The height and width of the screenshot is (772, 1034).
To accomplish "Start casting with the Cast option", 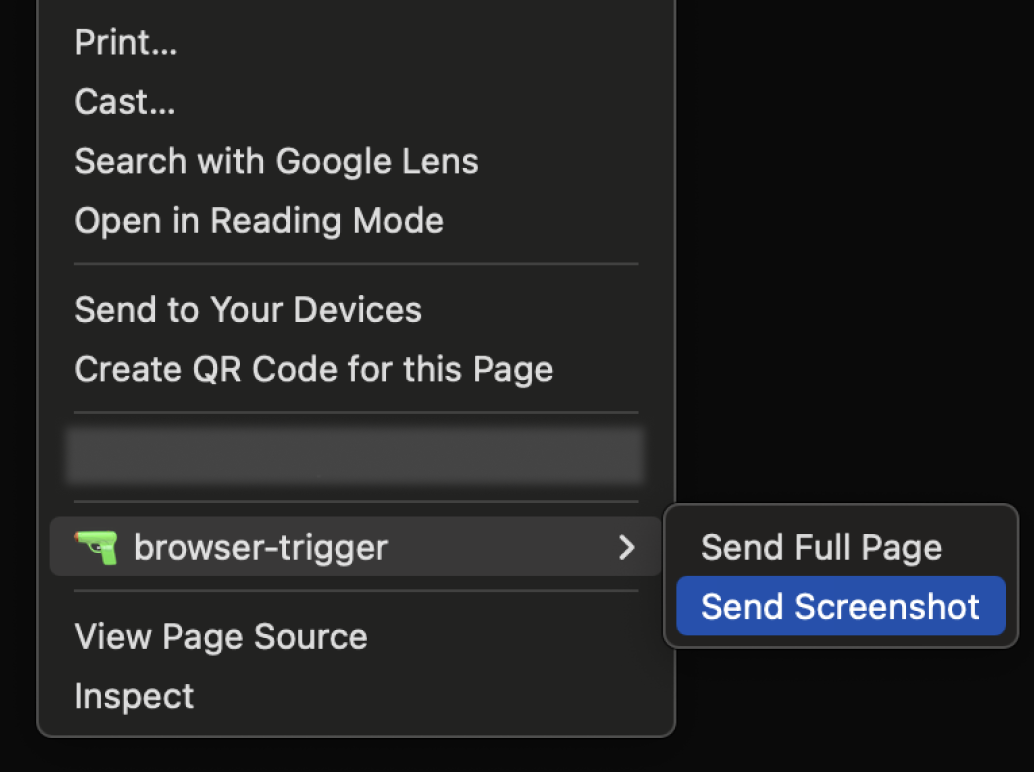I will [x=124, y=101].
